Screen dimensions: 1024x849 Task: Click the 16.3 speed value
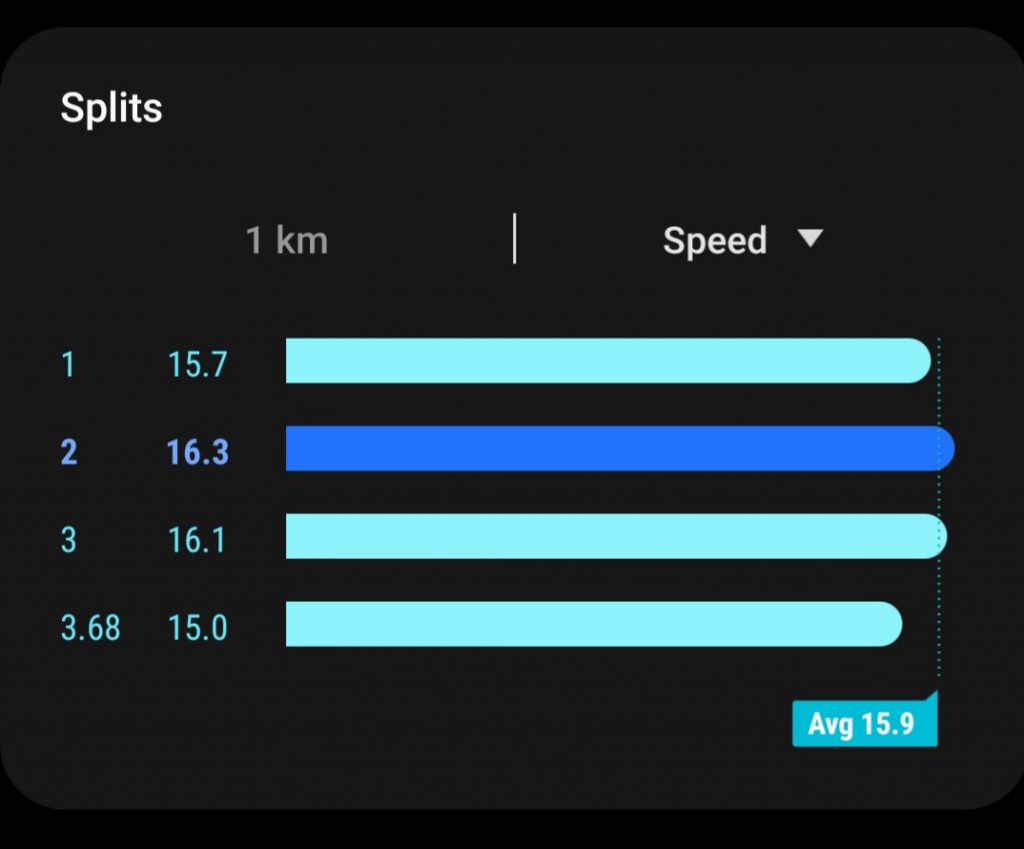click(197, 452)
